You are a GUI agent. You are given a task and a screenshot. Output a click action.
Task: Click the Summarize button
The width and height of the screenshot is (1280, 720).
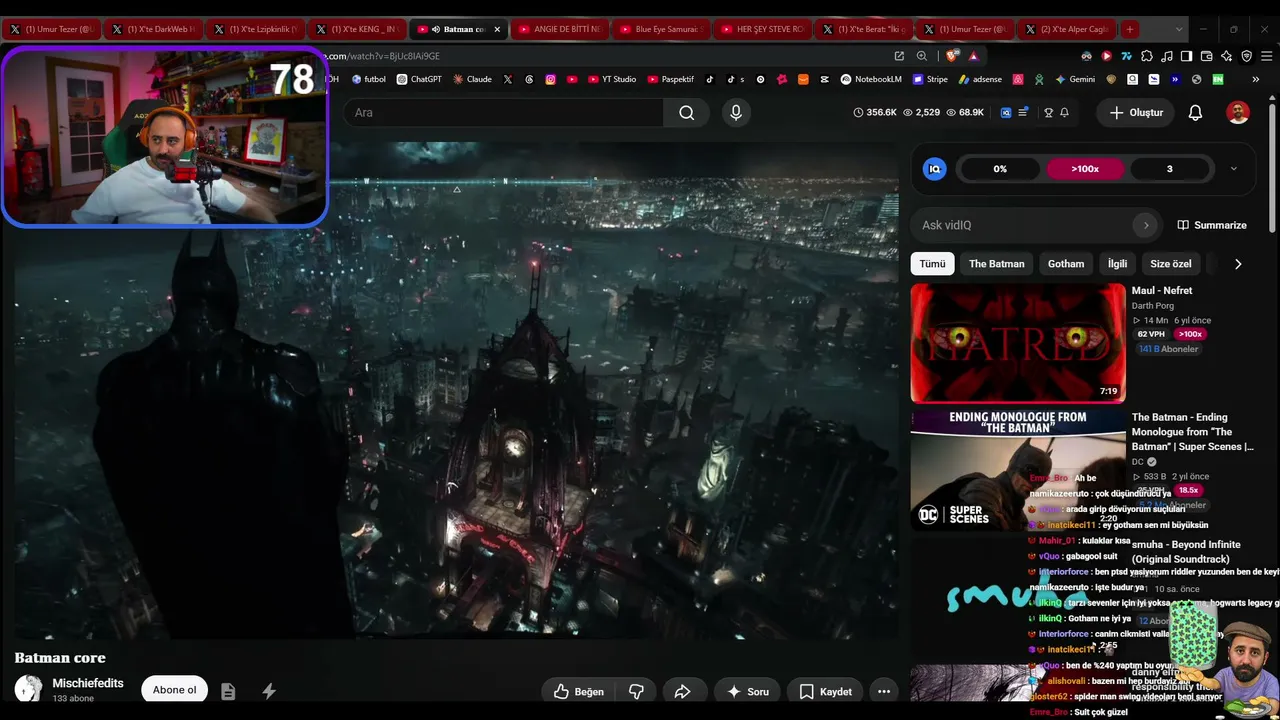pos(1211,225)
